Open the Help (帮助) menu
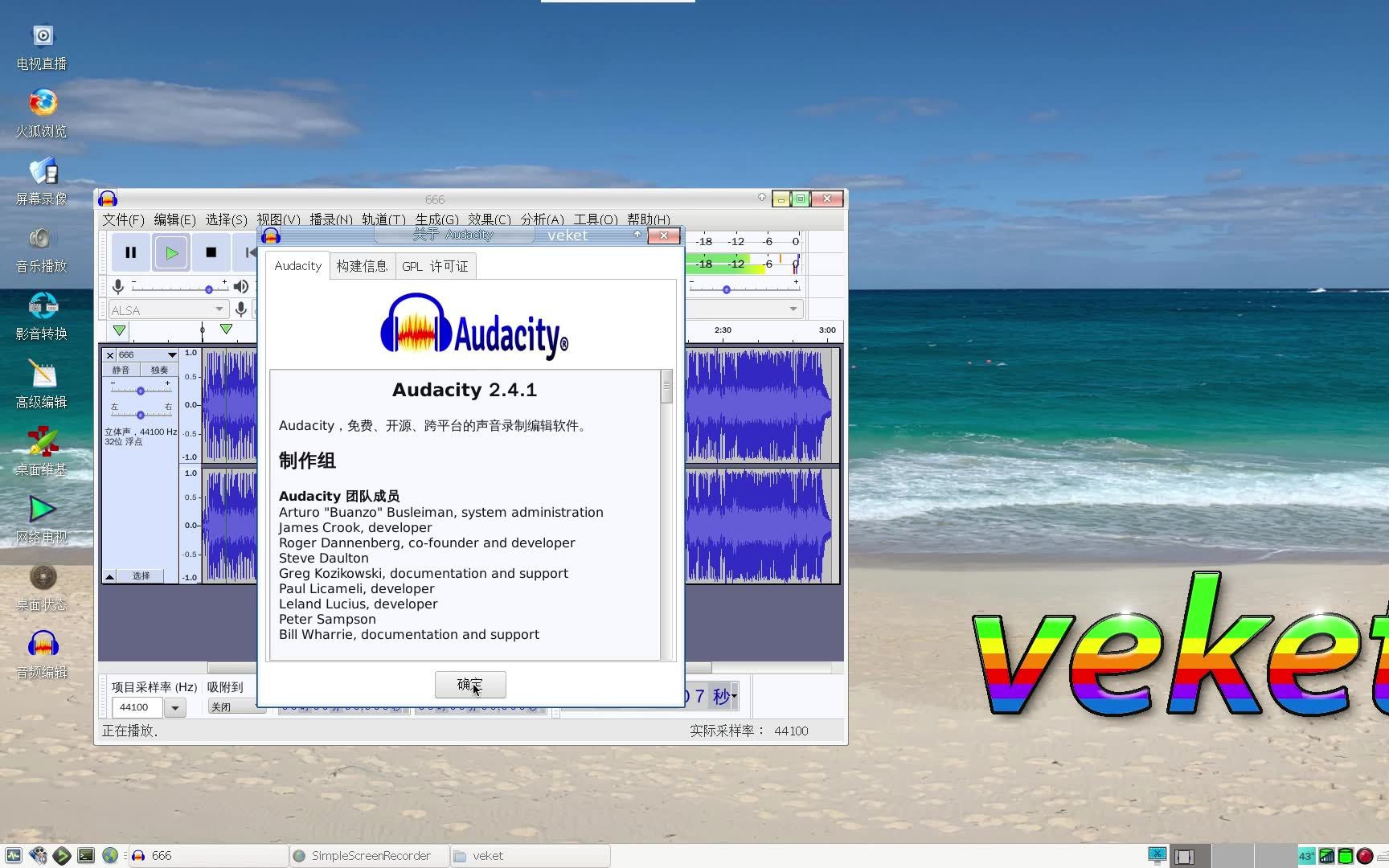 coord(649,219)
